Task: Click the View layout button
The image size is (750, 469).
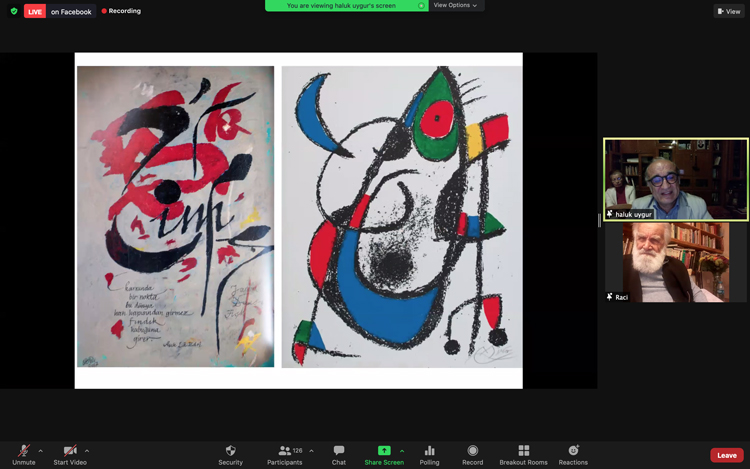Action: pyautogui.click(x=729, y=11)
